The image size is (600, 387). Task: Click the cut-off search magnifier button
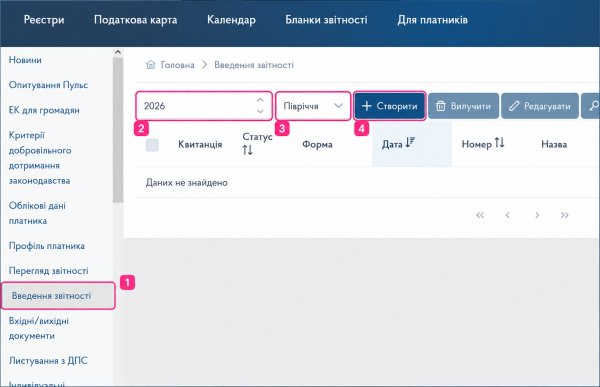pyautogui.click(x=590, y=106)
